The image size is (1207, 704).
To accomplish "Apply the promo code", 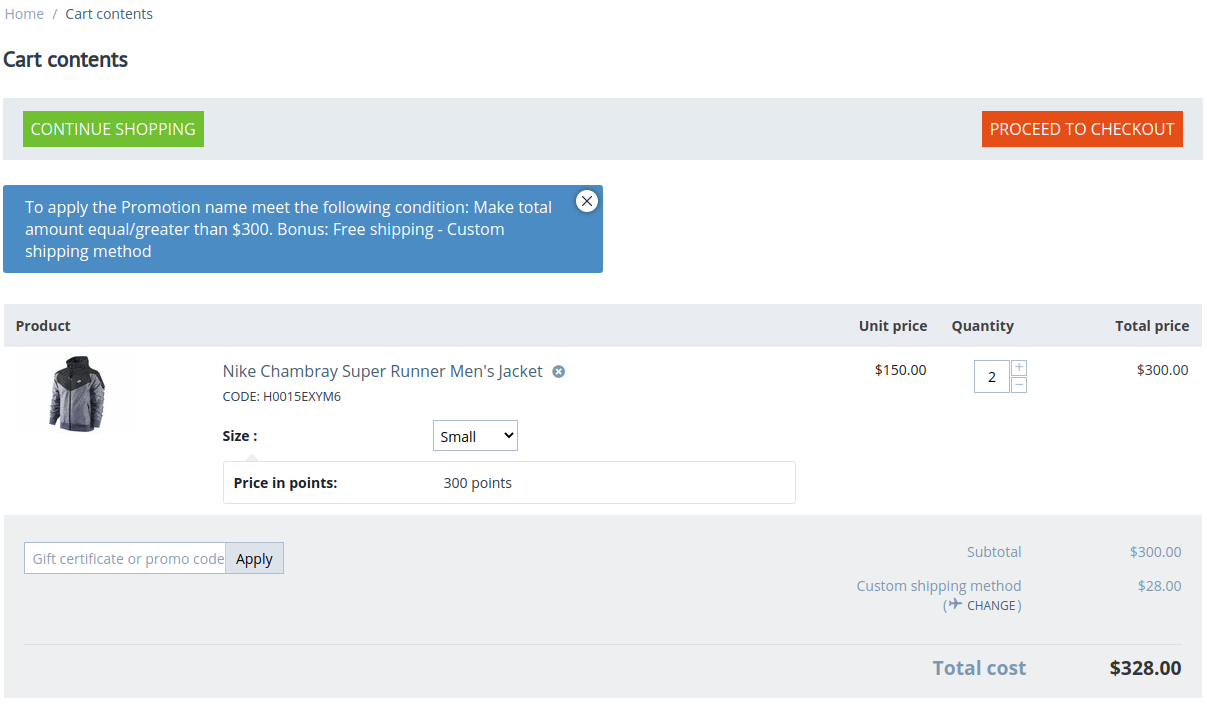I will click(254, 558).
